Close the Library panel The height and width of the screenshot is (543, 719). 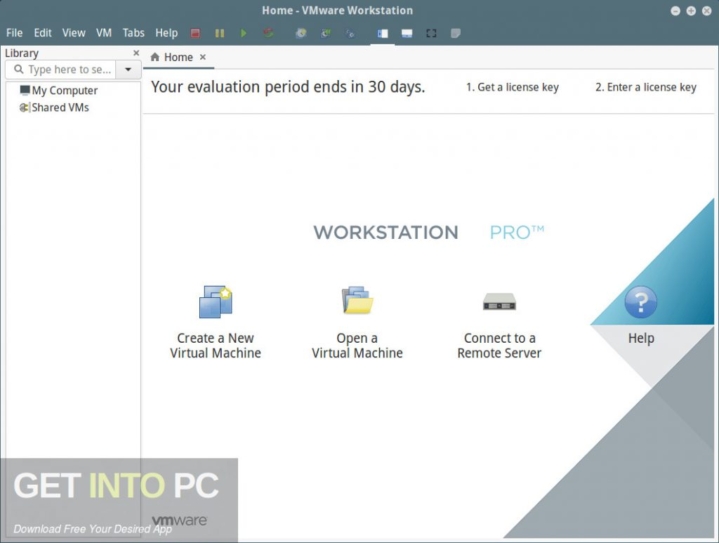coord(136,53)
